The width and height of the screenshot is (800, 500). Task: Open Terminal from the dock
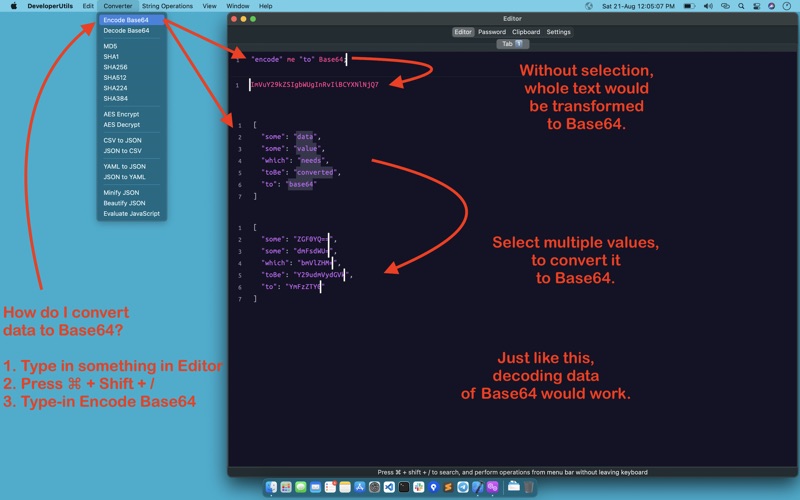point(404,487)
